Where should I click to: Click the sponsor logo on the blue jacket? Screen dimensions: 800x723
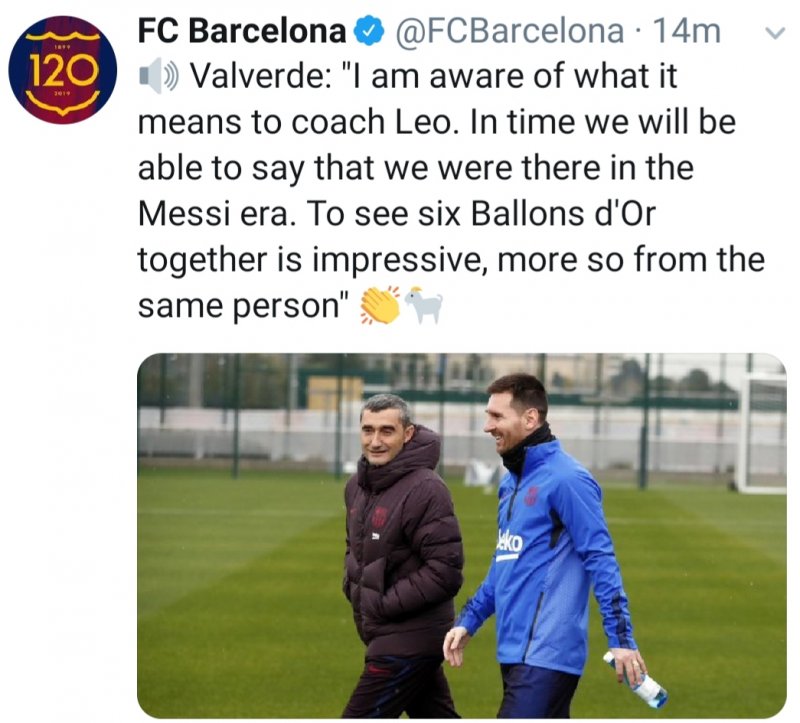point(509,545)
